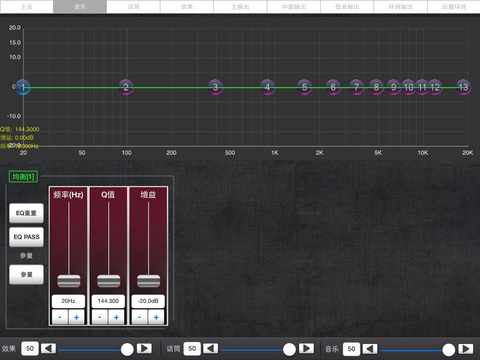Click the 20Hz frequency value field

coord(68,301)
